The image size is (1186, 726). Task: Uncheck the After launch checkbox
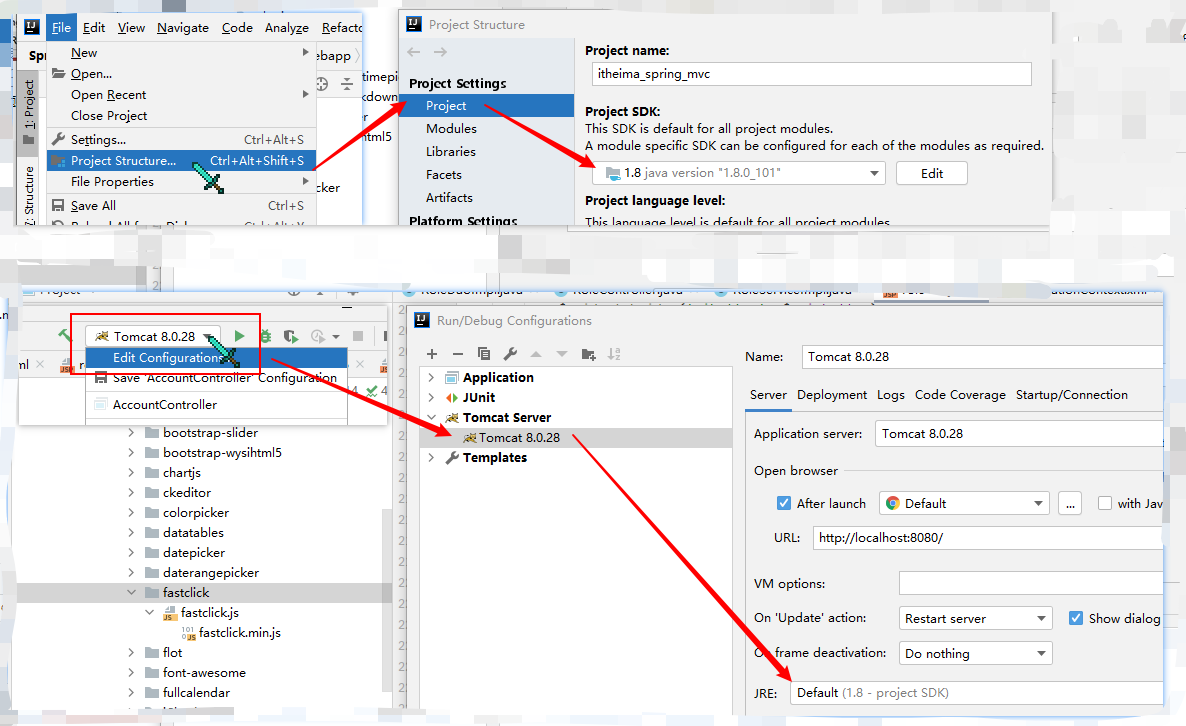coord(784,504)
